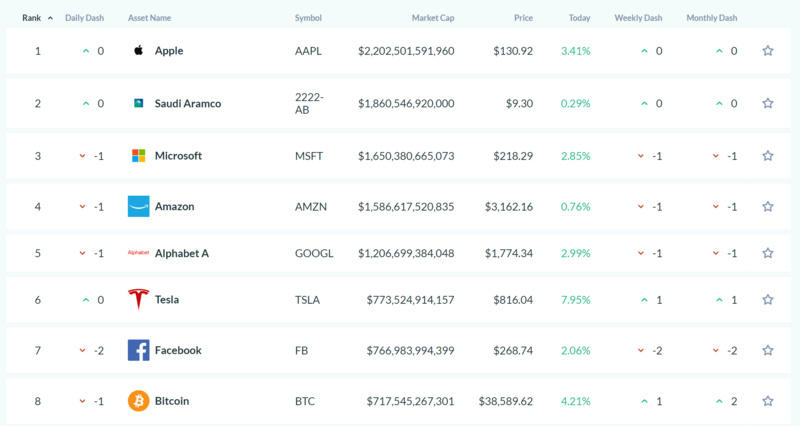Screen dimensions: 800x426
Task: Click the Tesla logo icon
Action: click(x=139, y=299)
